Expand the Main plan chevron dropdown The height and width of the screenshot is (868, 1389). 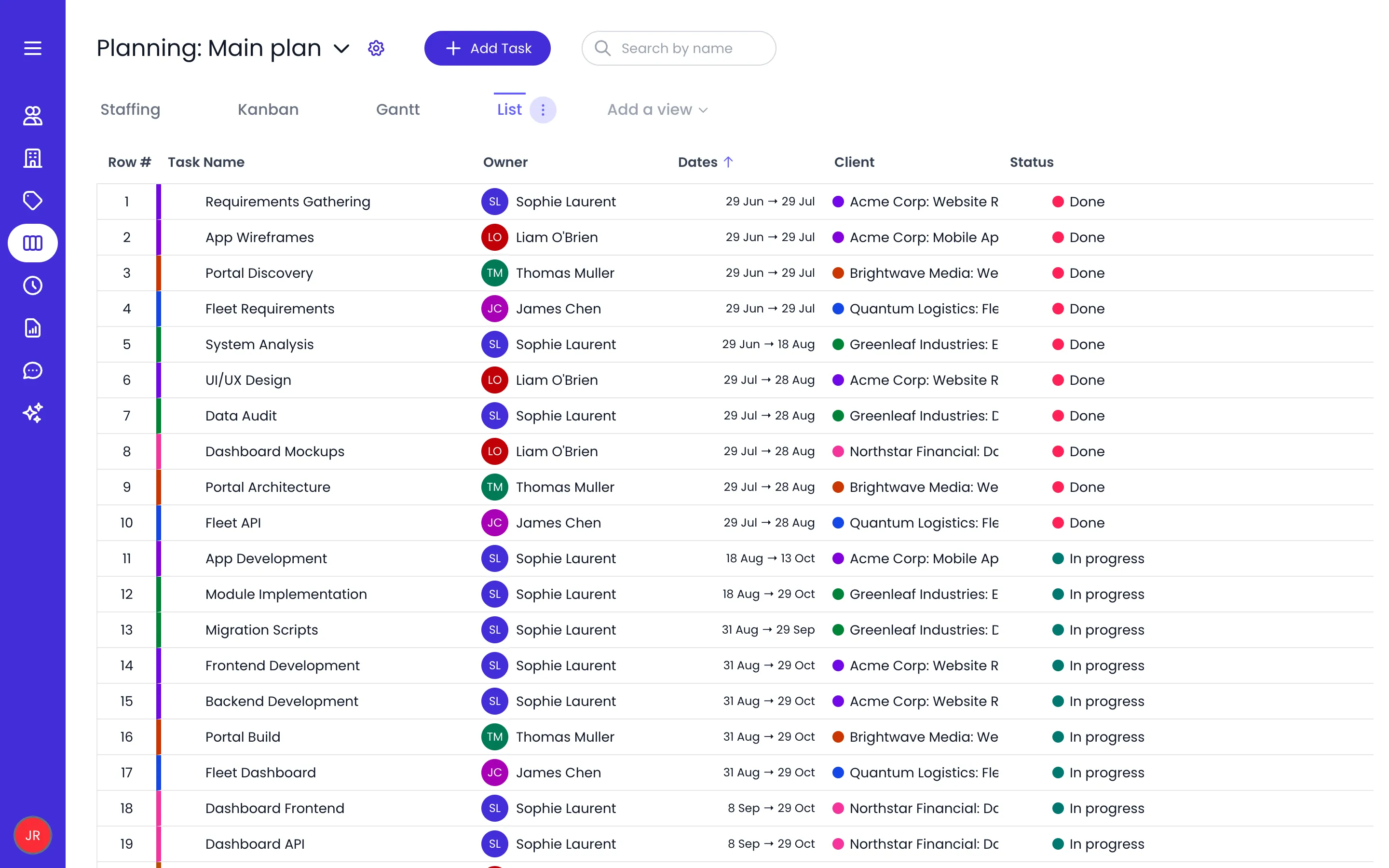pyautogui.click(x=341, y=49)
